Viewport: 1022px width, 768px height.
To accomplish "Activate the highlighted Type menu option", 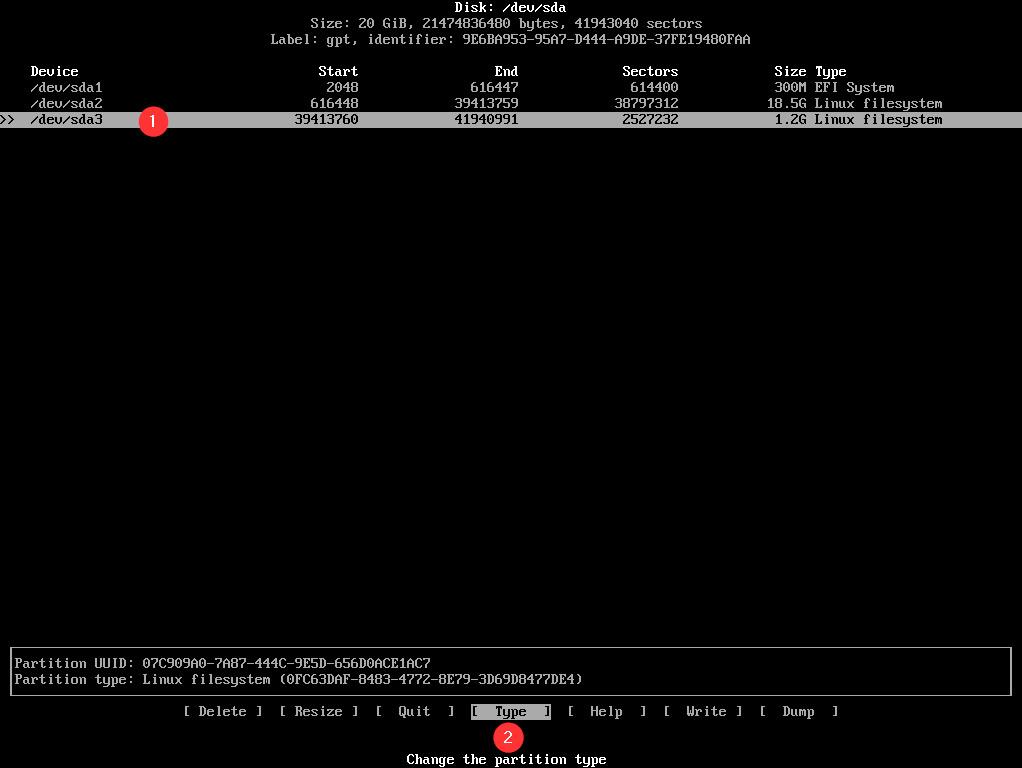I will point(510,711).
